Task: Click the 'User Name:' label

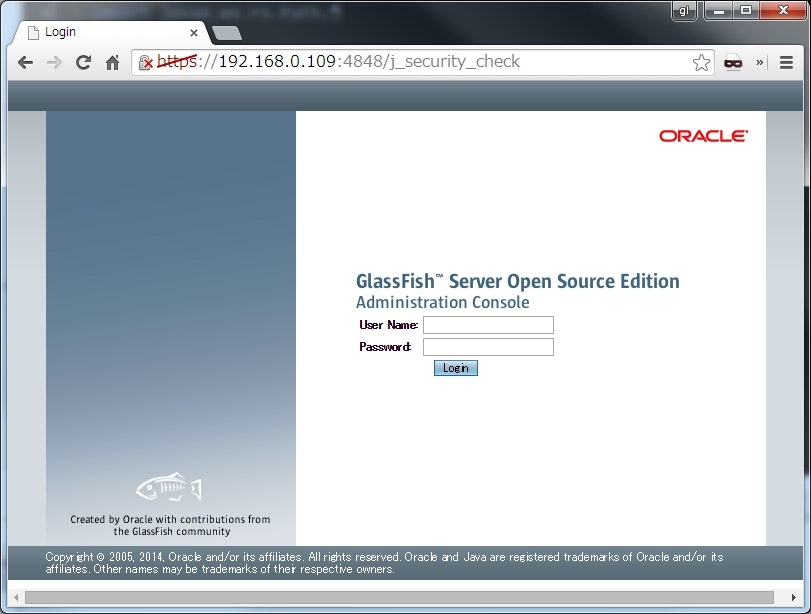Action: pyautogui.click(x=388, y=325)
